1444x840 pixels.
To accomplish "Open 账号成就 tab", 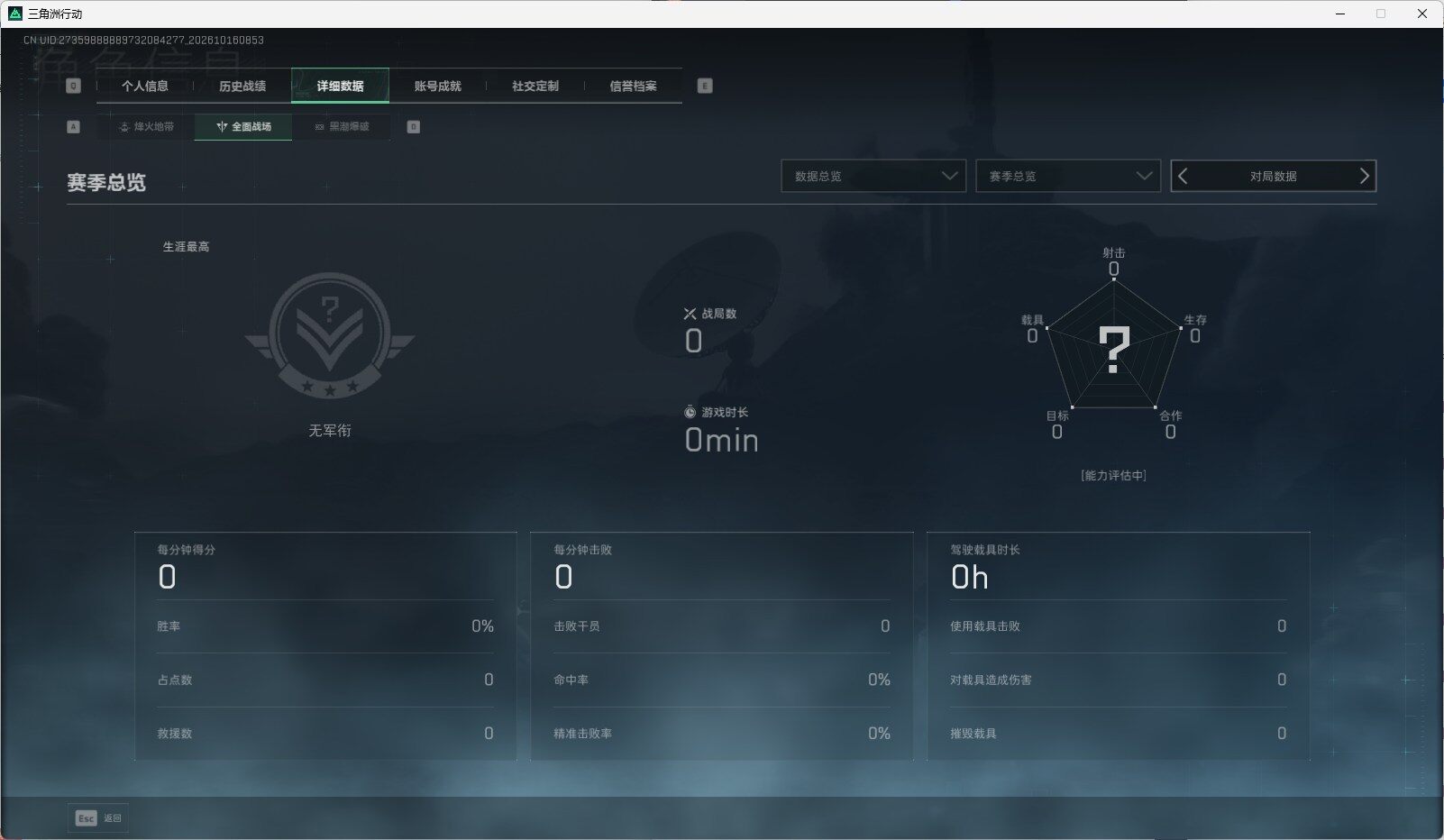I will (x=438, y=86).
